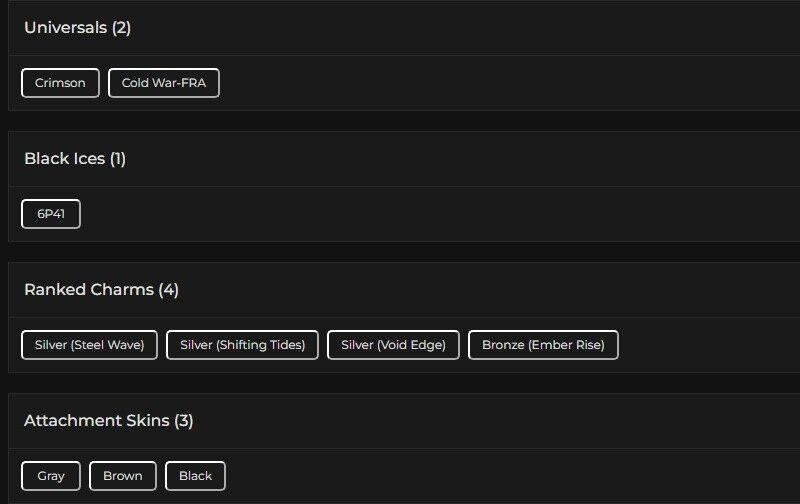The height and width of the screenshot is (504, 800).
Task: Click empty area of Universals tag row
Action: 500,83
